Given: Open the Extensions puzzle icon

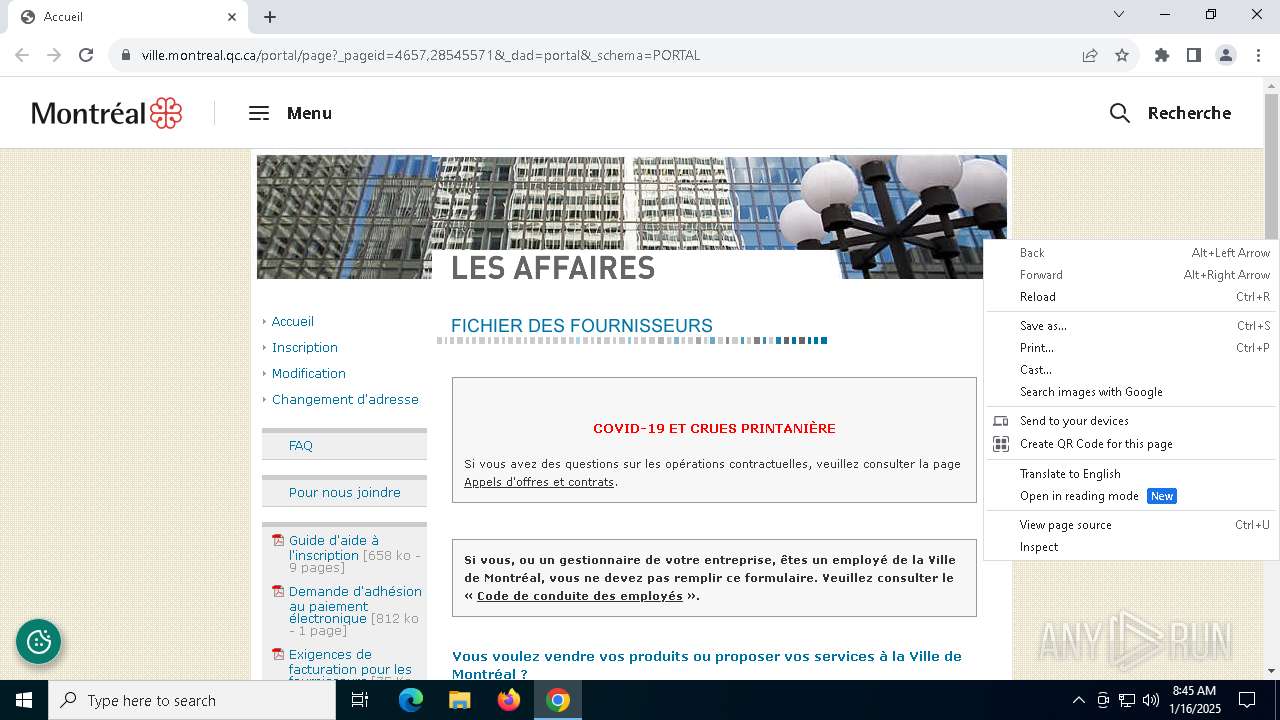Looking at the screenshot, I should tap(1162, 55).
